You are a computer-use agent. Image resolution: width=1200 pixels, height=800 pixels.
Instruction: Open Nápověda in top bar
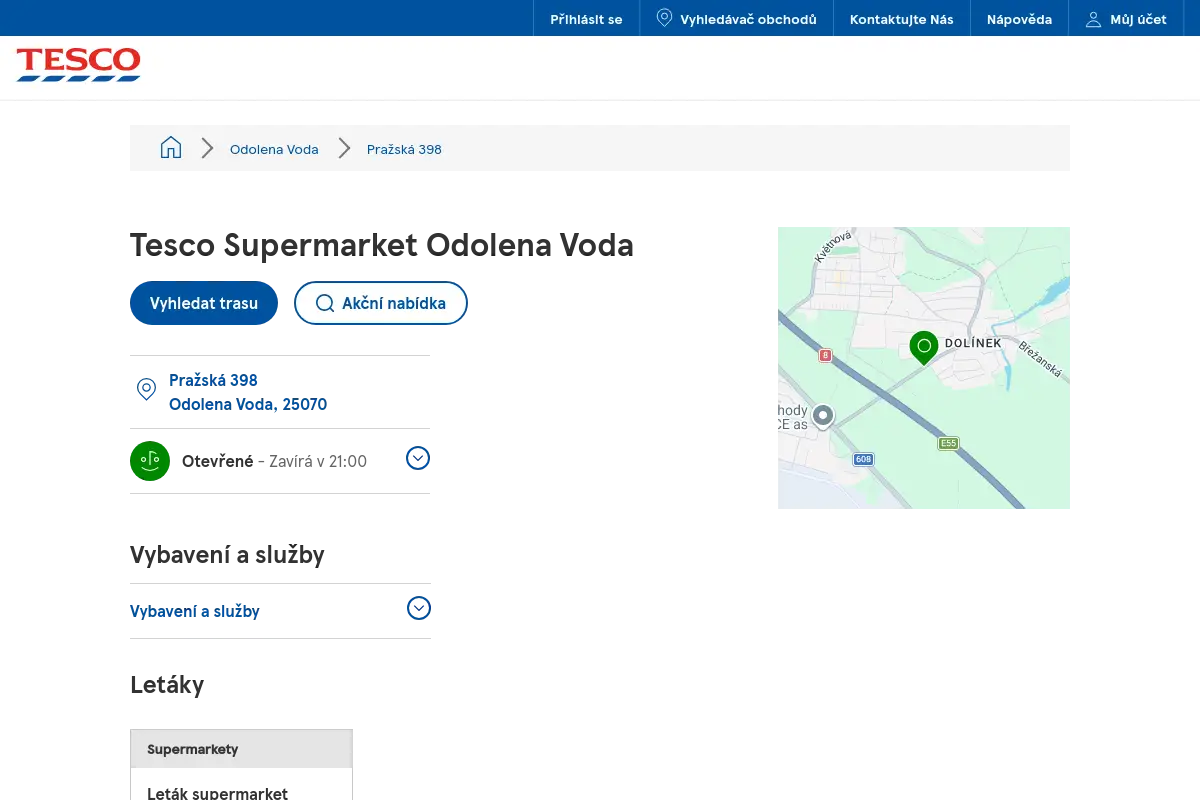(1019, 19)
